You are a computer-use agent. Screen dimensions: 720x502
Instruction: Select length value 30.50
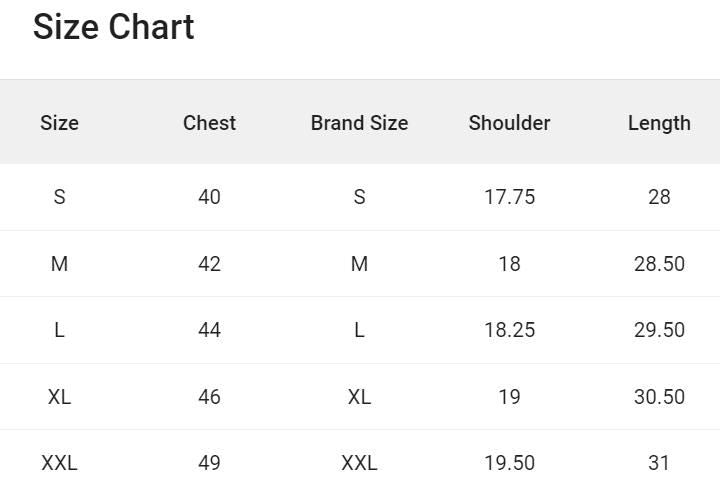[659, 397]
